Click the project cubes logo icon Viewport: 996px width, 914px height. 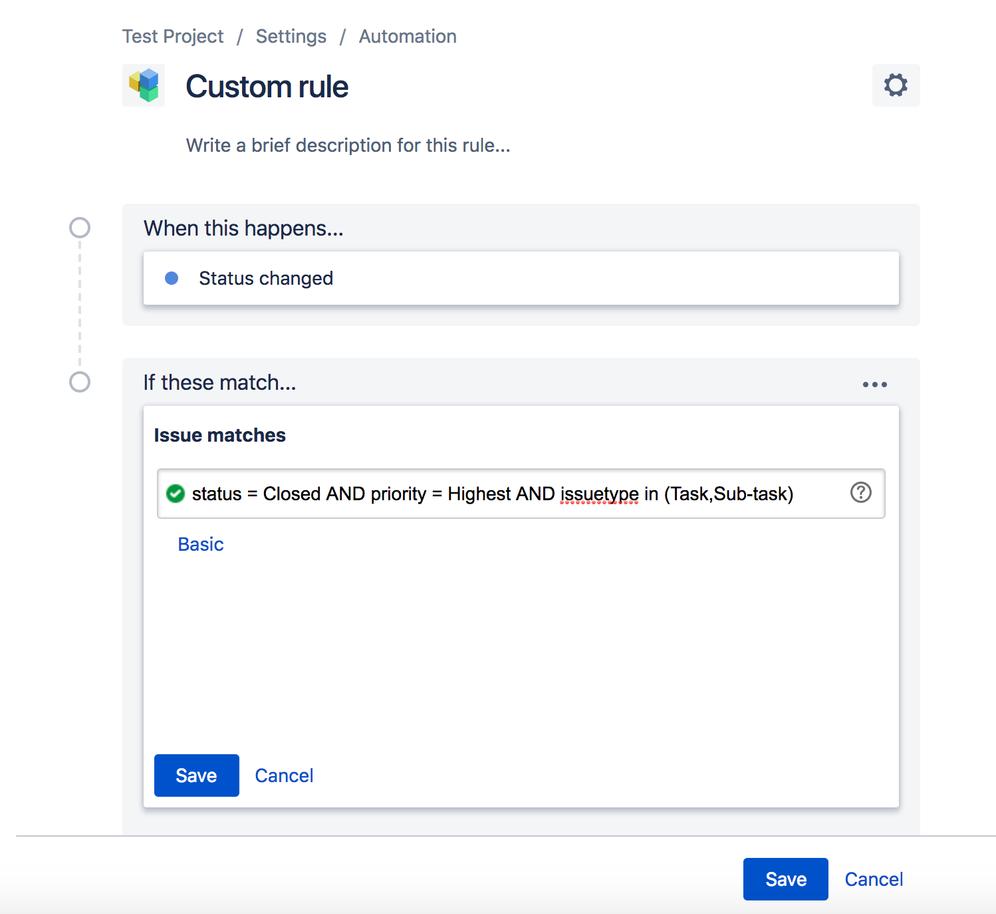point(144,85)
